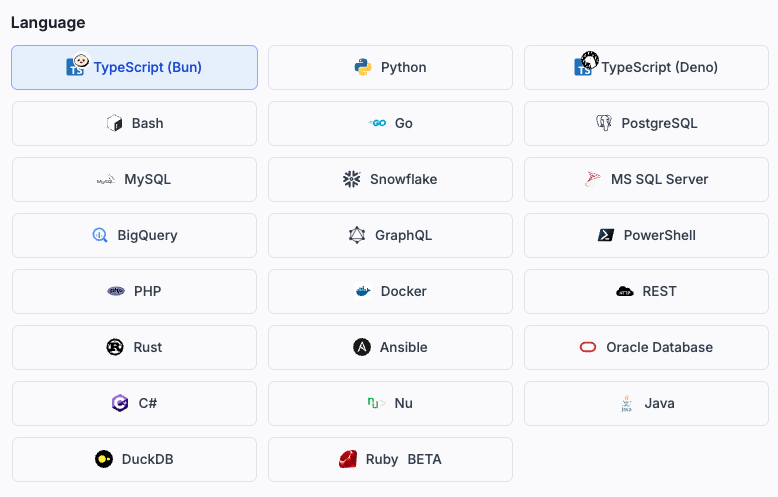Click the DuckDB yellow dot icon
The width and height of the screenshot is (778, 497).
pyautogui.click(x=104, y=459)
